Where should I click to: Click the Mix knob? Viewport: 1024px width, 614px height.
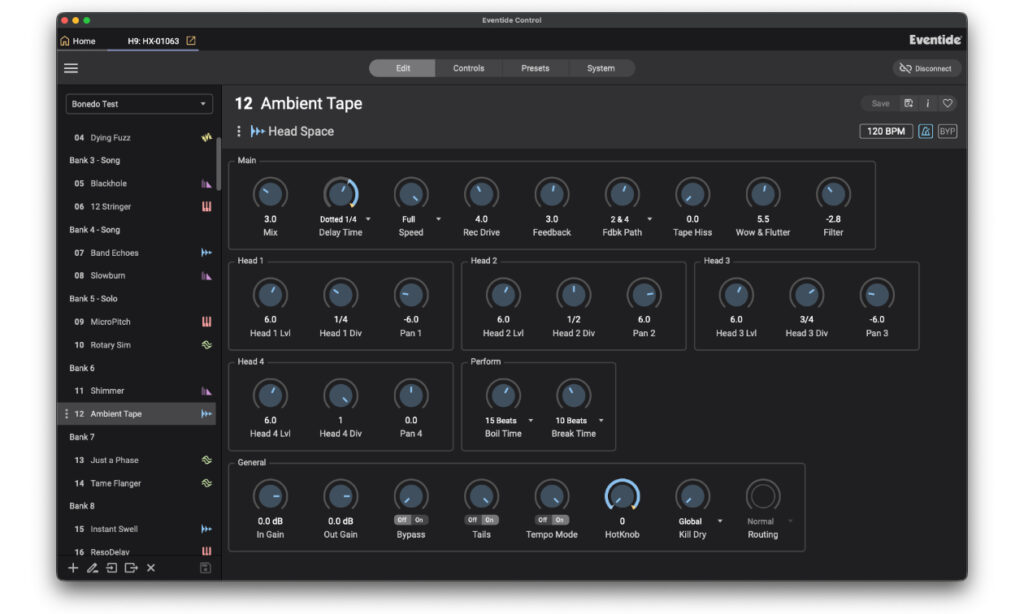(x=270, y=194)
